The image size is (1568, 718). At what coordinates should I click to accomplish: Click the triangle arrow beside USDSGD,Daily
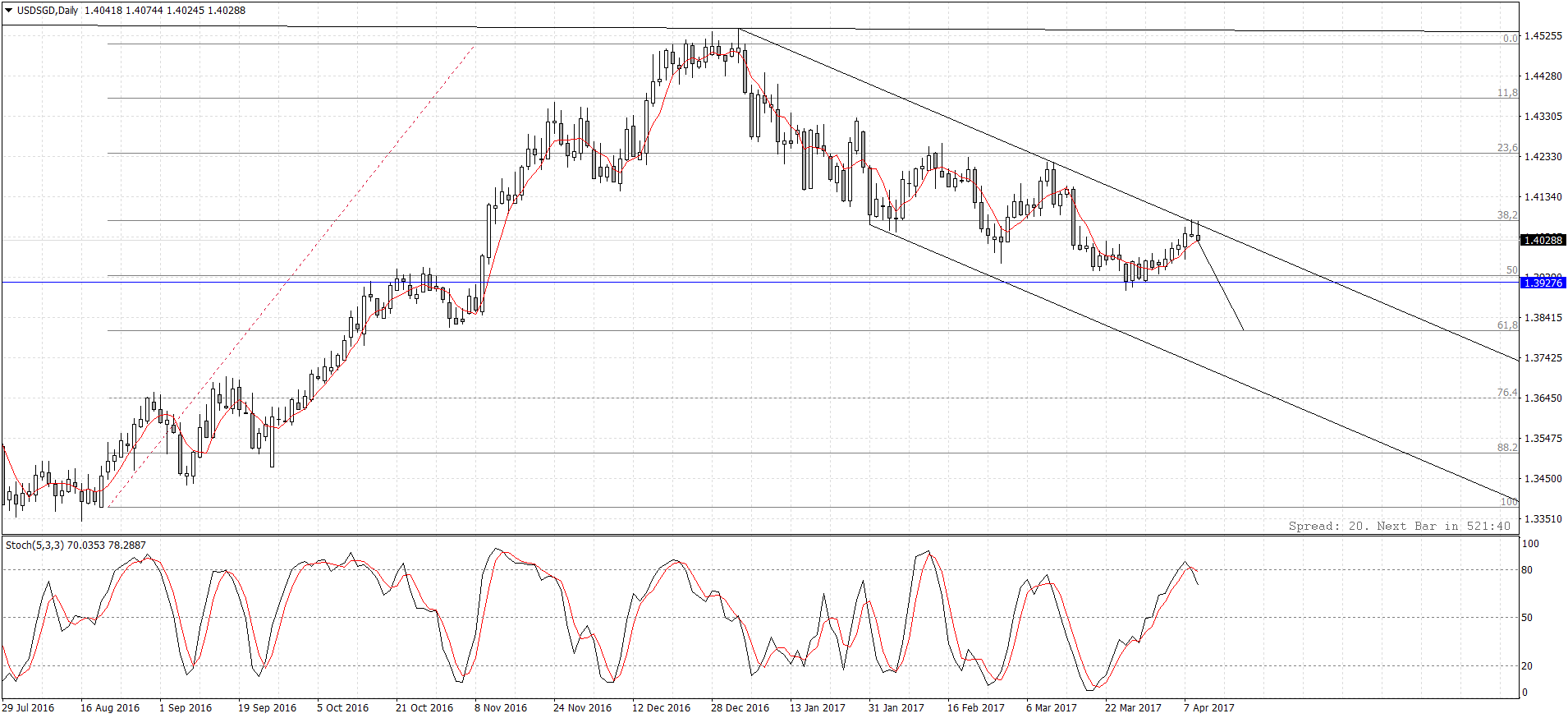point(9,11)
